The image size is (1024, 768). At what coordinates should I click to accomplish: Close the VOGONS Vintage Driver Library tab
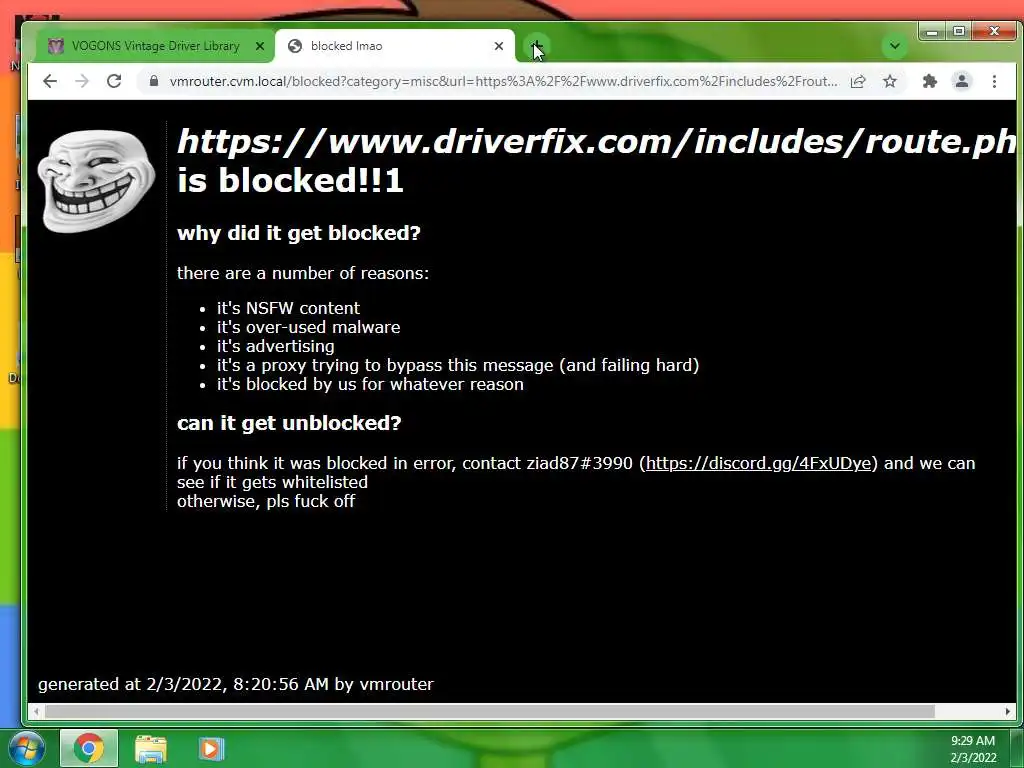point(259,46)
